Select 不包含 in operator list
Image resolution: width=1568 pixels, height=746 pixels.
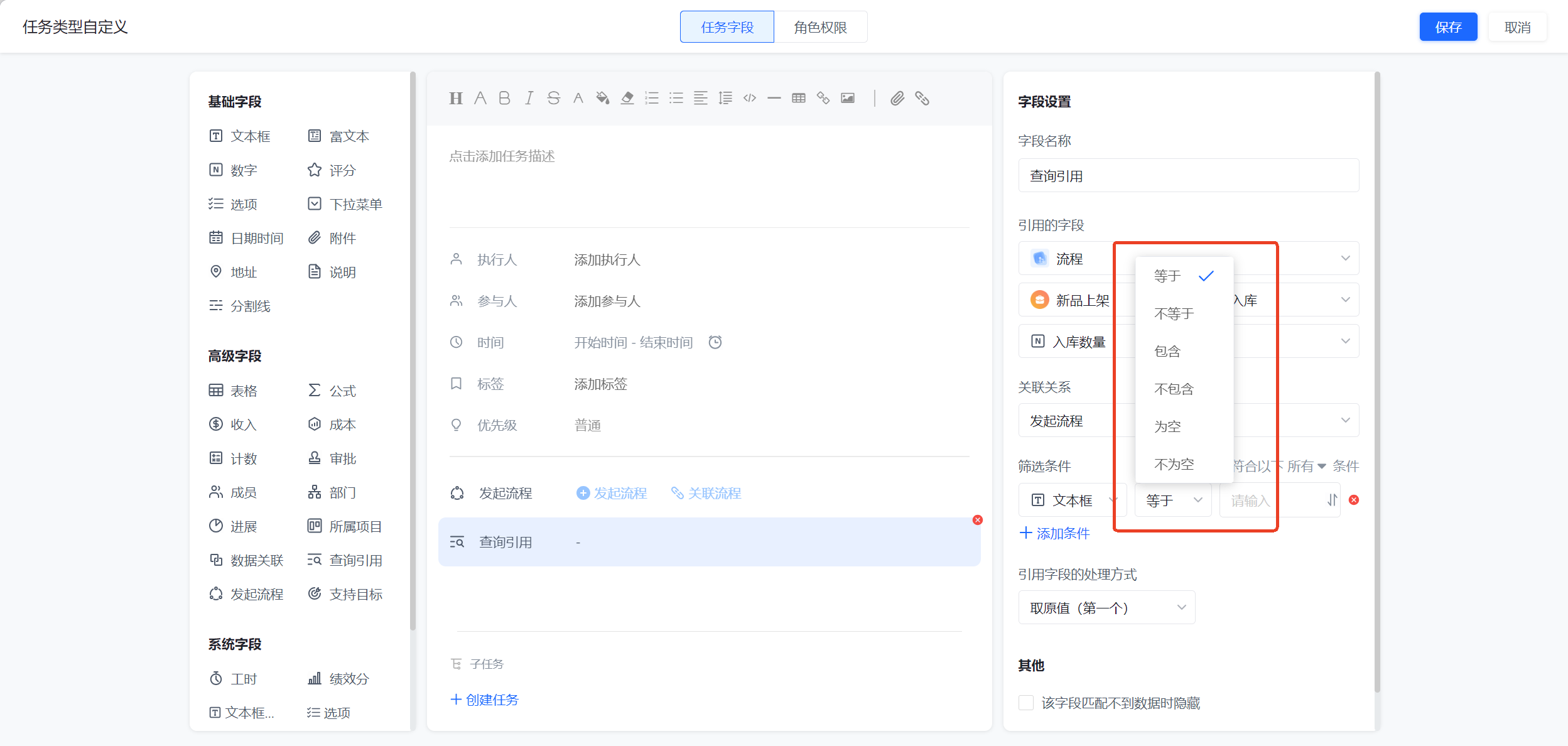(1184, 389)
